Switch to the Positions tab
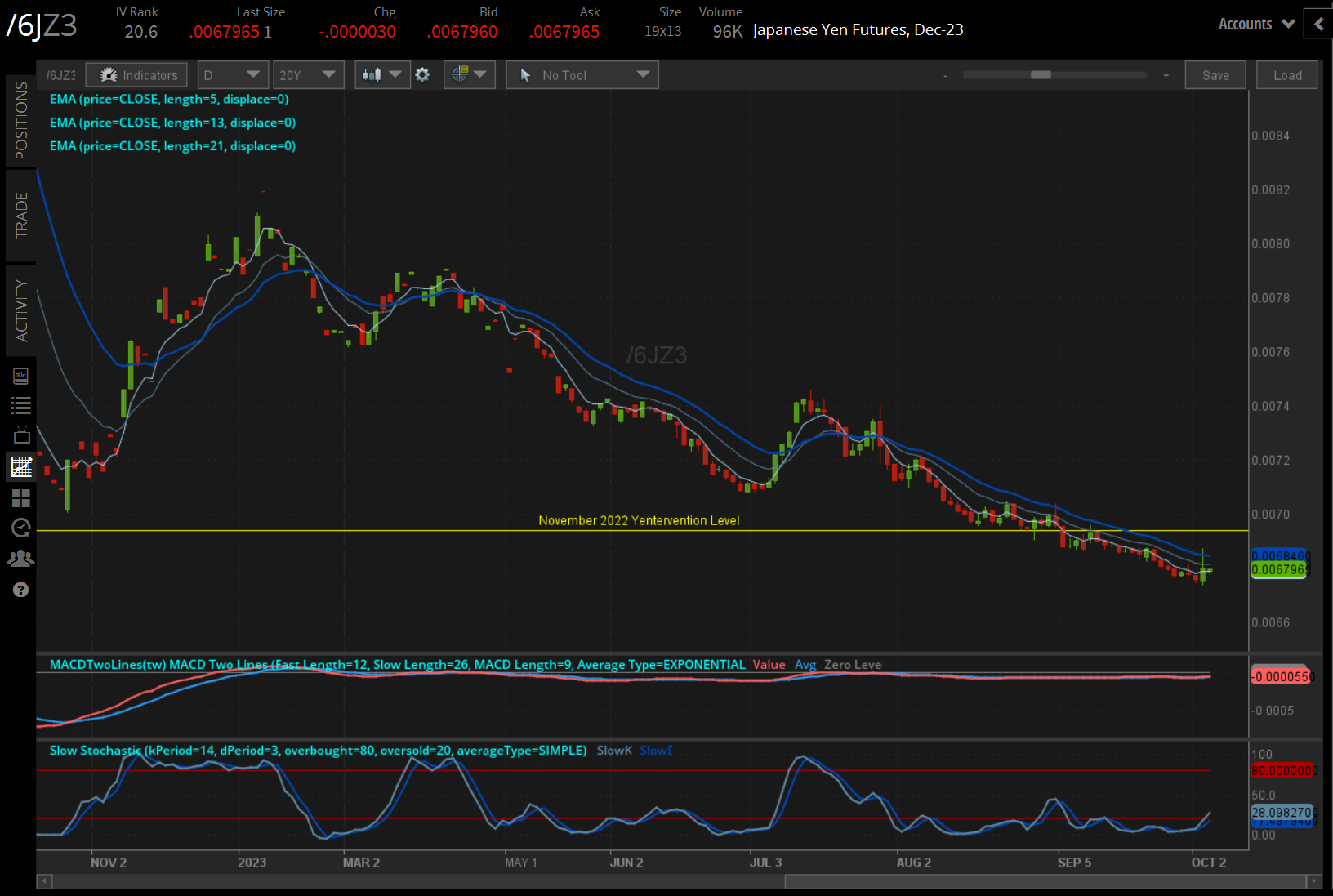 click(21, 121)
